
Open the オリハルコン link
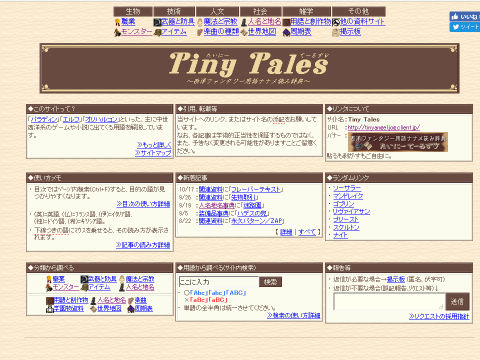[x=101, y=119]
